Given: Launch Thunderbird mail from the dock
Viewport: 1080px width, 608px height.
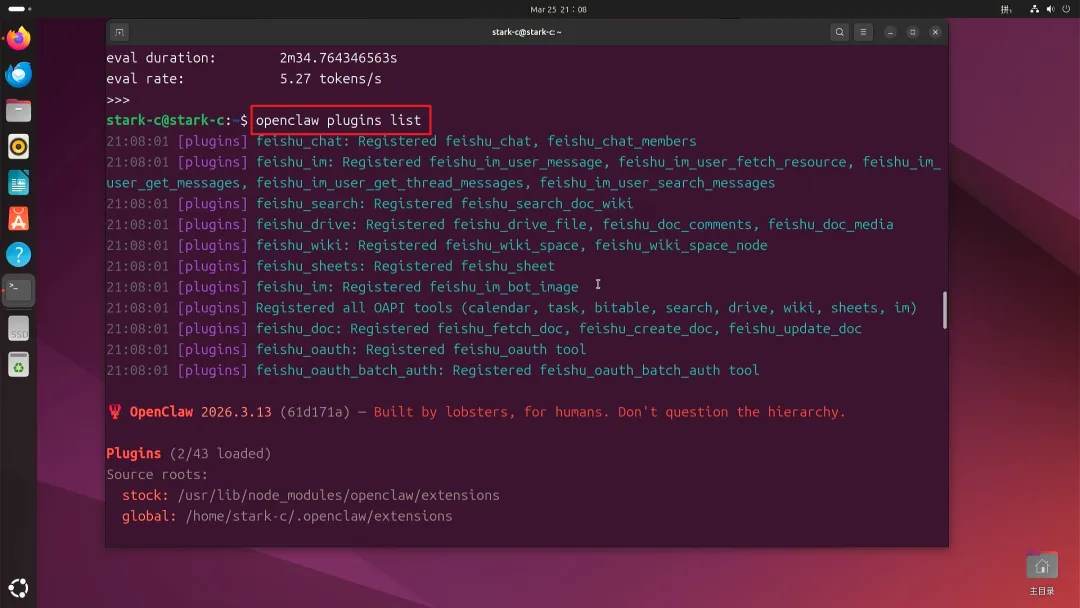Looking at the screenshot, I should click(x=19, y=74).
